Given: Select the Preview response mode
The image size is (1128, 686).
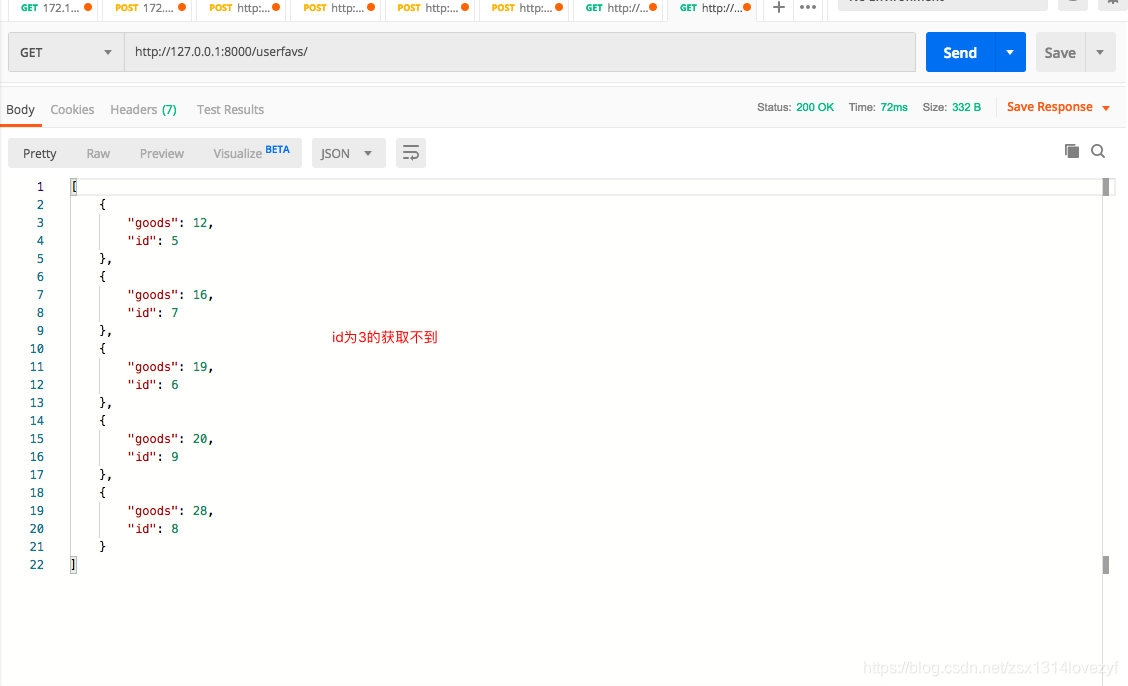Looking at the screenshot, I should pos(161,153).
